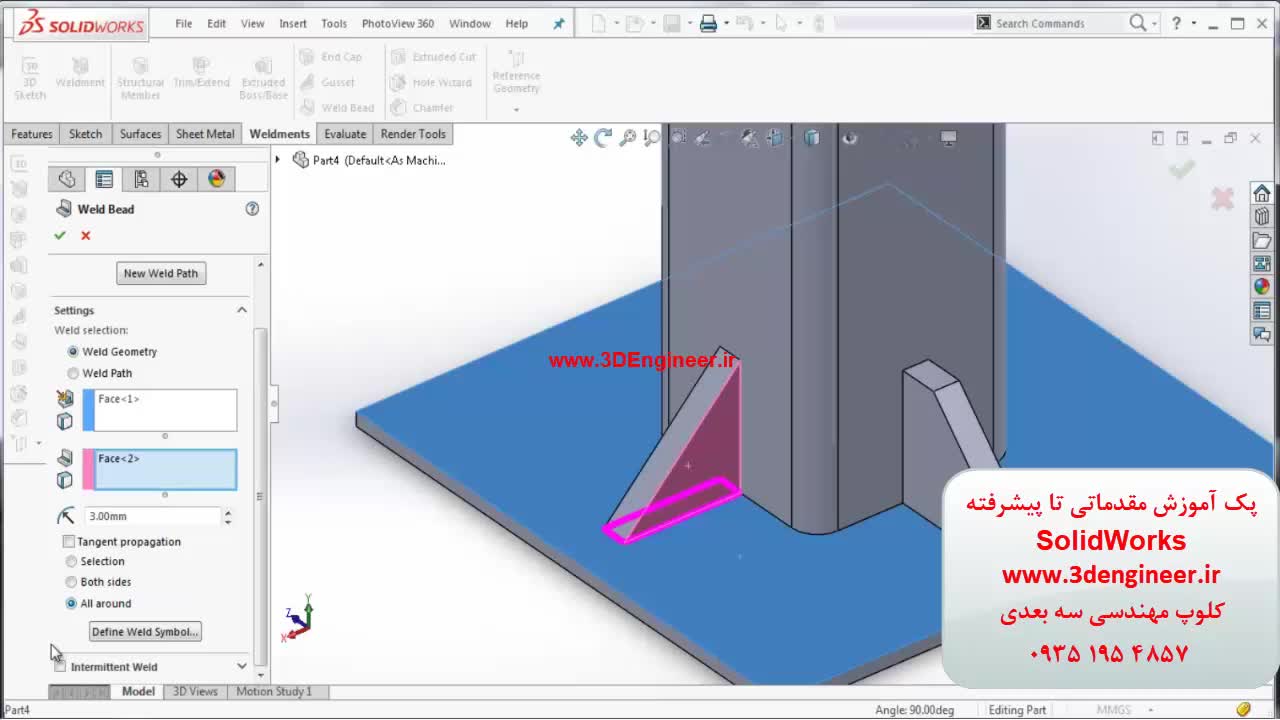Click the Define Weld Symbol button
Screen dimensions: 1280x720
click(145, 632)
